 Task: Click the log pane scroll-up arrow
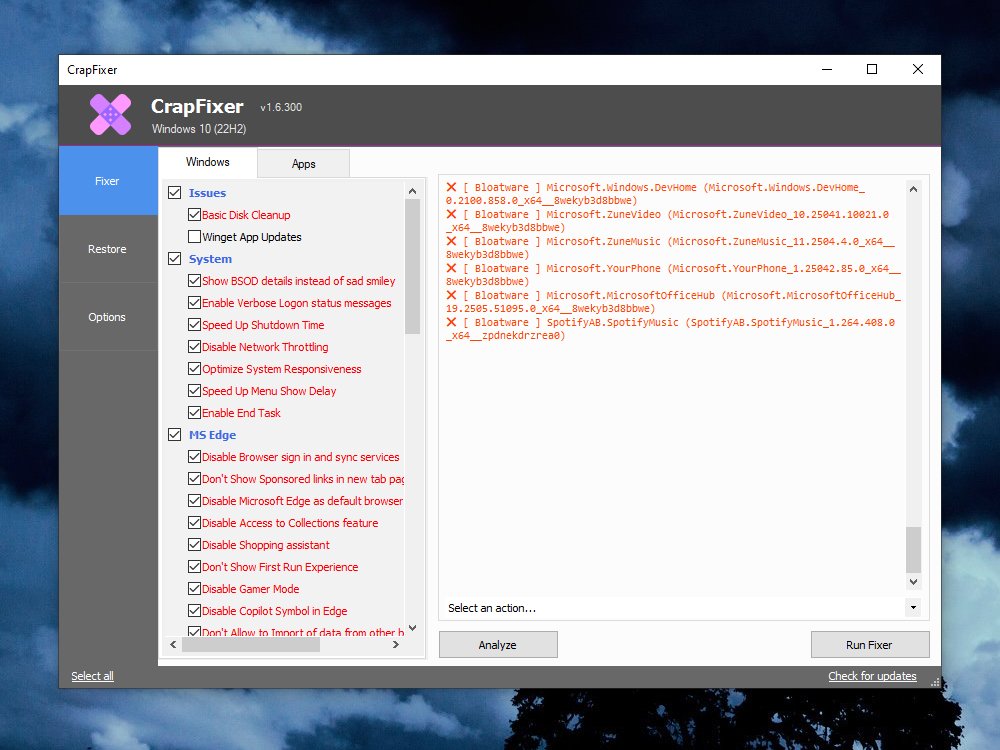pyautogui.click(x=913, y=189)
